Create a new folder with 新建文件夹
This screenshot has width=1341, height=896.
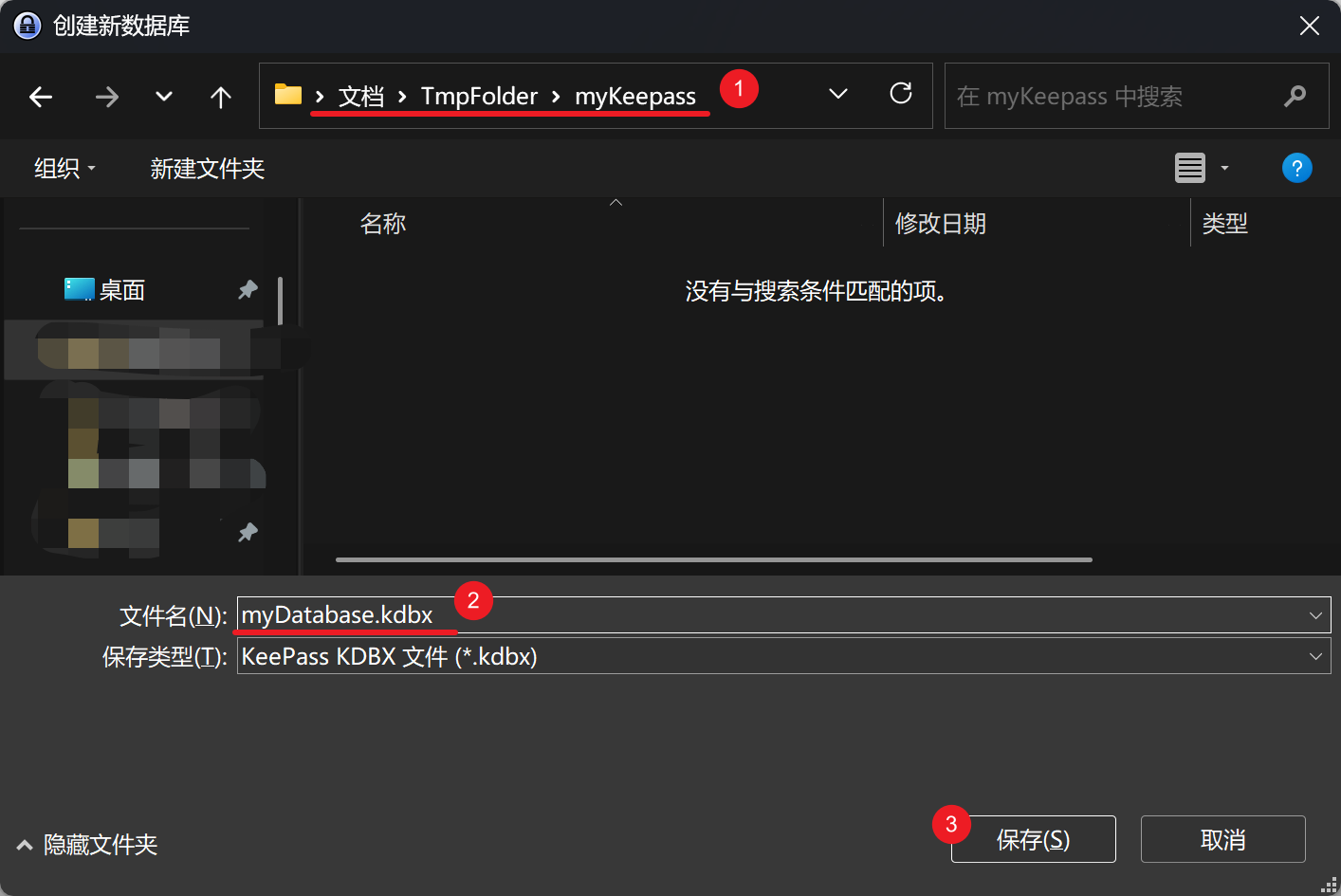click(x=207, y=169)
